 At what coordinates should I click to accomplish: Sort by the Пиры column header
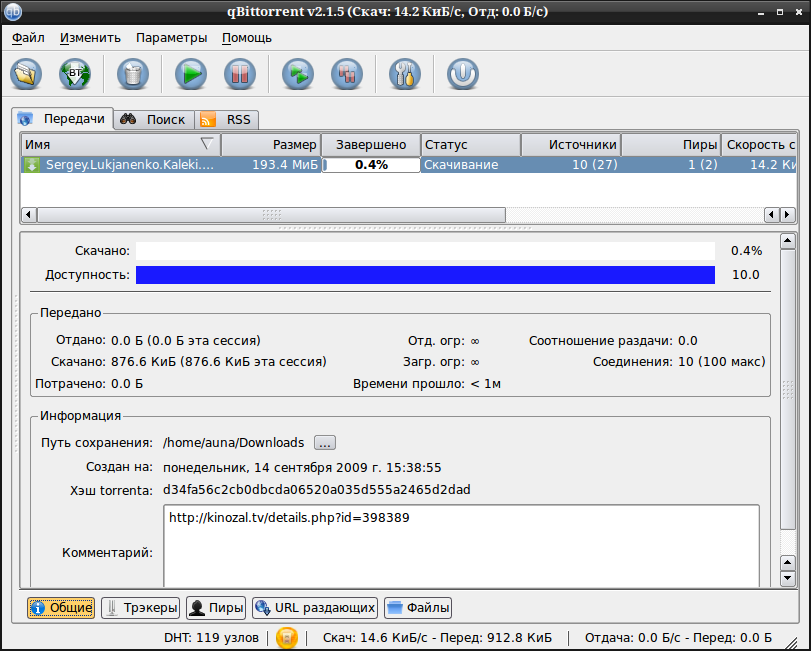pos(671,145)
